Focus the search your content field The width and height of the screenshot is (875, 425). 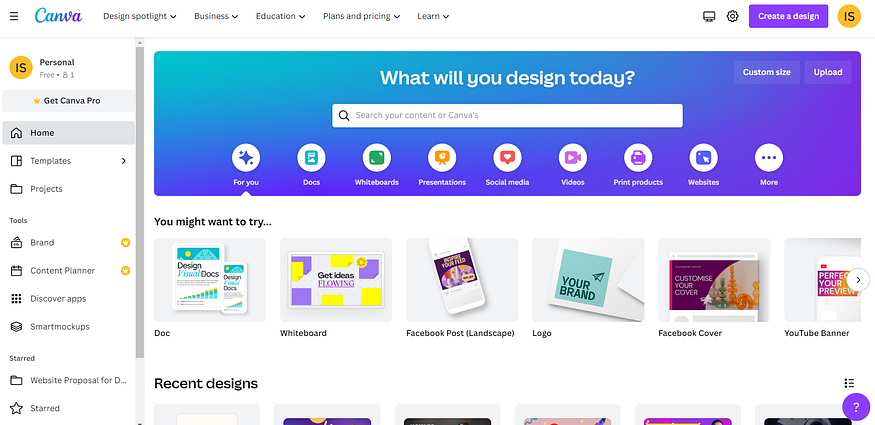pos(507,115)
